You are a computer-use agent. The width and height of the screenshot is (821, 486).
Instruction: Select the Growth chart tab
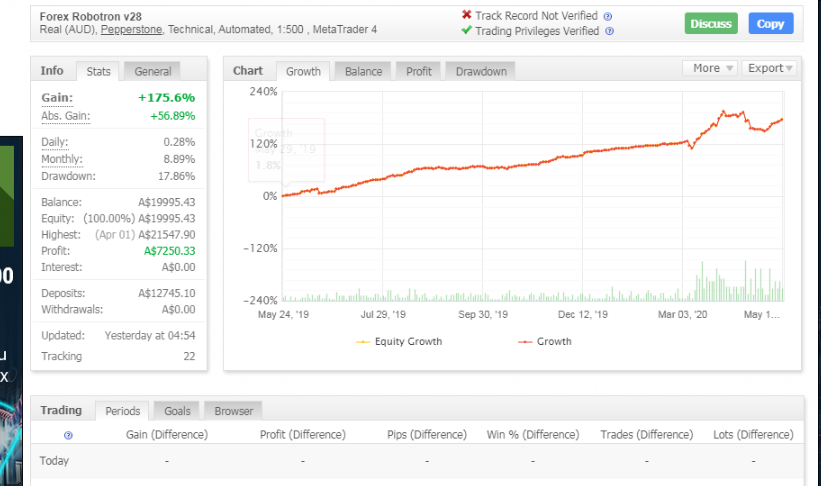pos(303,71)
